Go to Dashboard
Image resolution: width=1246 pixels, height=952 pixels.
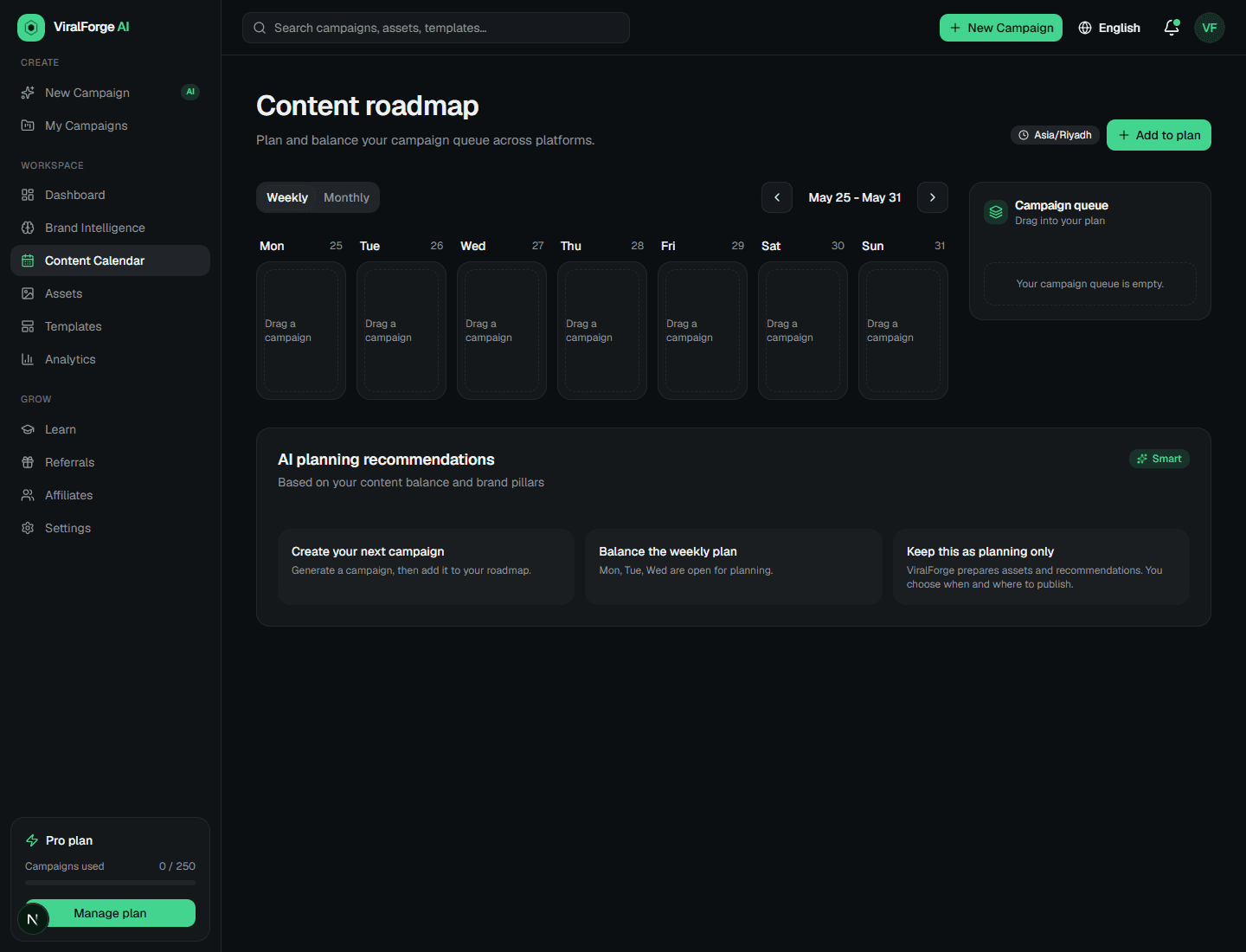pos(110,195)
